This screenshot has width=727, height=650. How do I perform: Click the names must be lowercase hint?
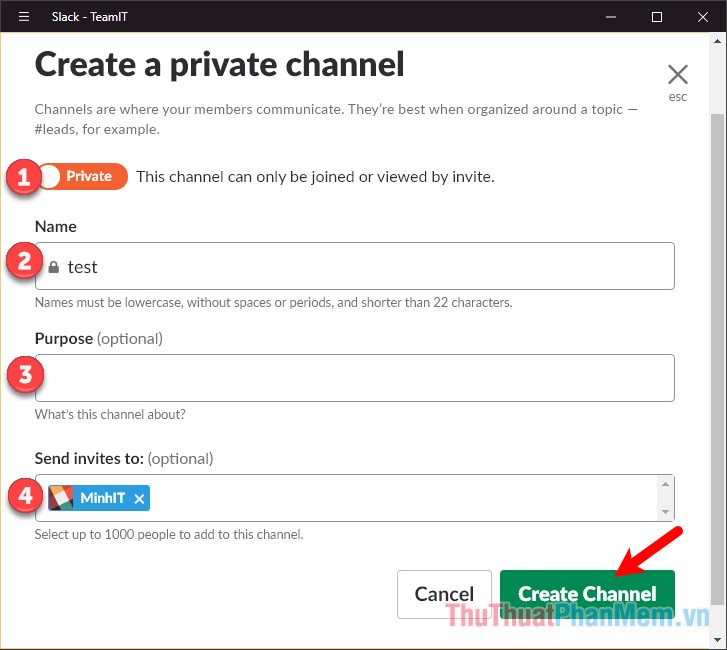click(274, 302)
